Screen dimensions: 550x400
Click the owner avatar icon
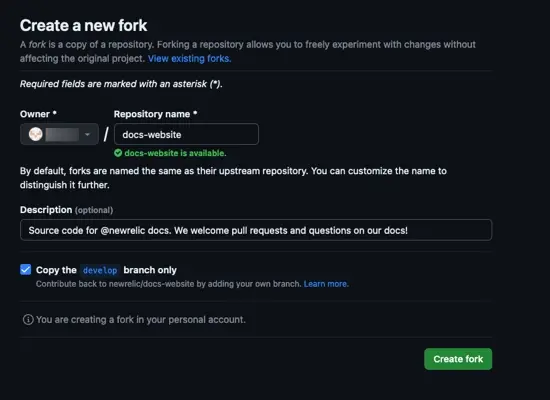click(36, 134)
